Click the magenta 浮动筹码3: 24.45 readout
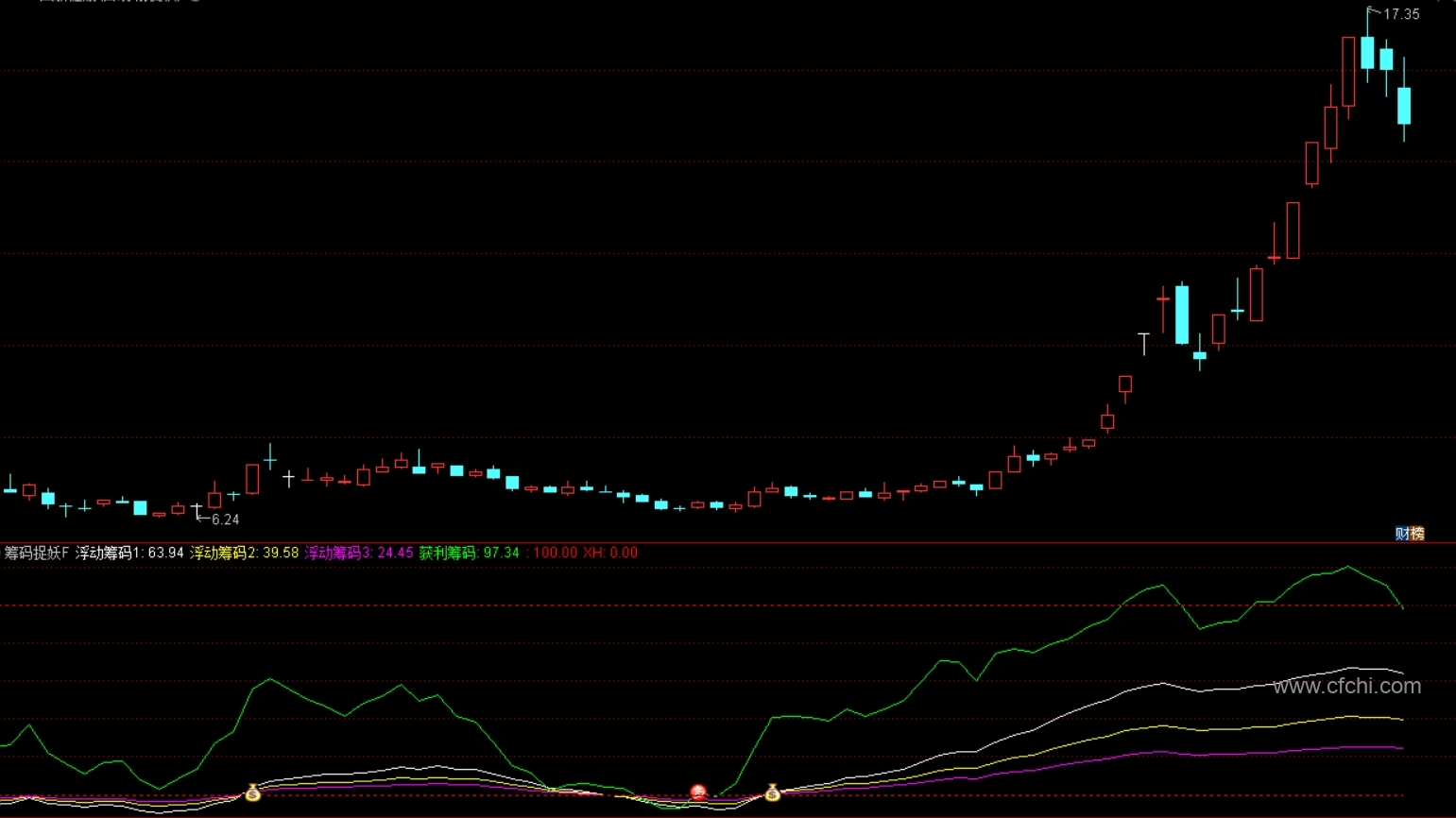 359,553
